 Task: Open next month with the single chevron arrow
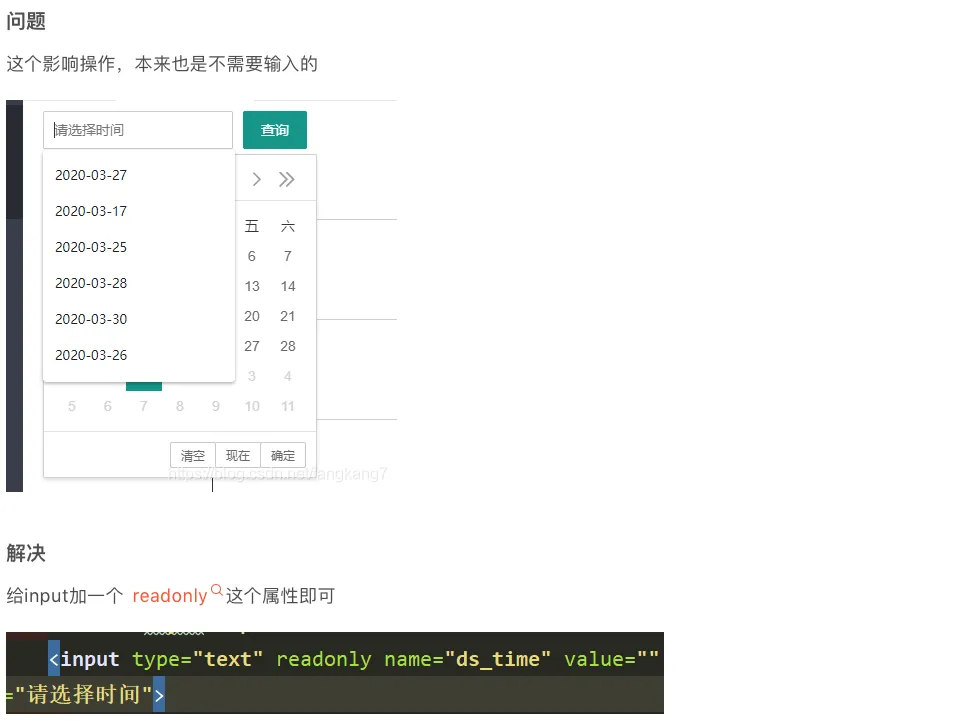[x=256, y=178]
